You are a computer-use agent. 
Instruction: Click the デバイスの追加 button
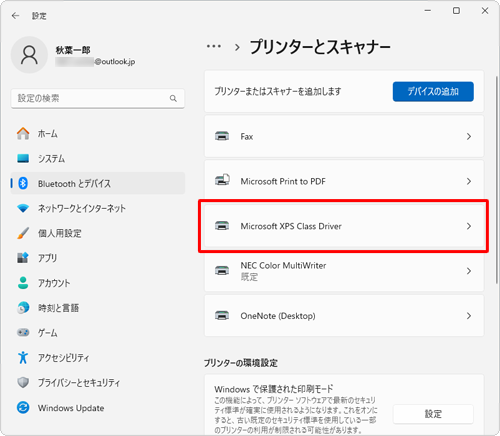click(433, 91)
